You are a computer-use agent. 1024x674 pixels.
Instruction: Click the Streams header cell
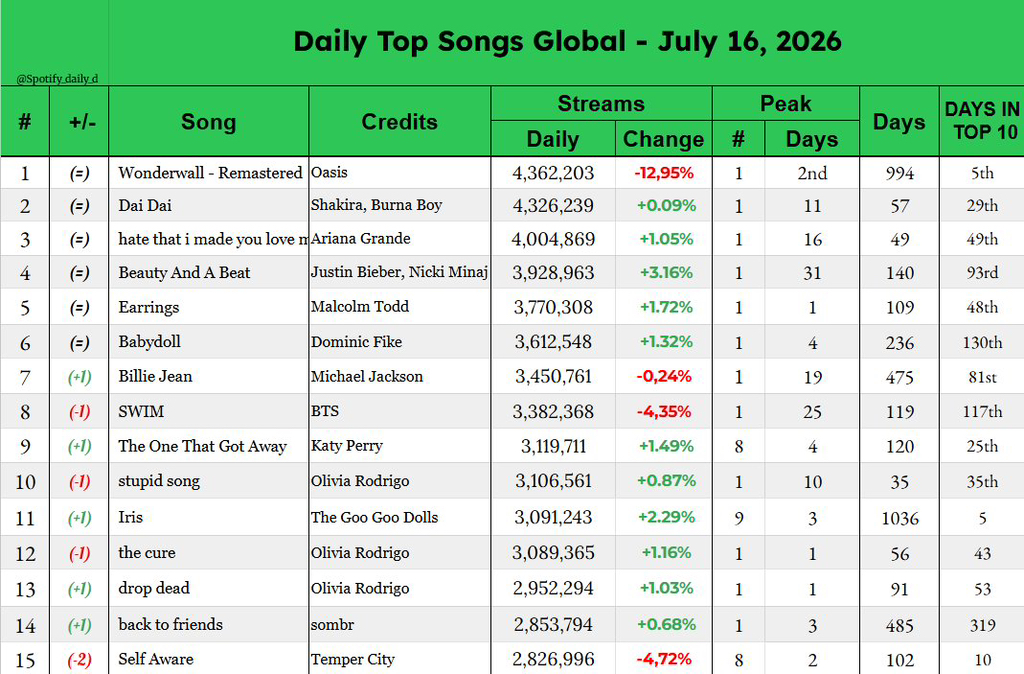point(601,103)
